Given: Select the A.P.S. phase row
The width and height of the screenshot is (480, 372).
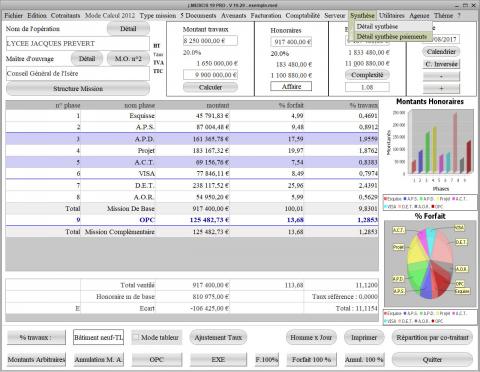Looking at the screenshot, I should click(x=192, y=127).
